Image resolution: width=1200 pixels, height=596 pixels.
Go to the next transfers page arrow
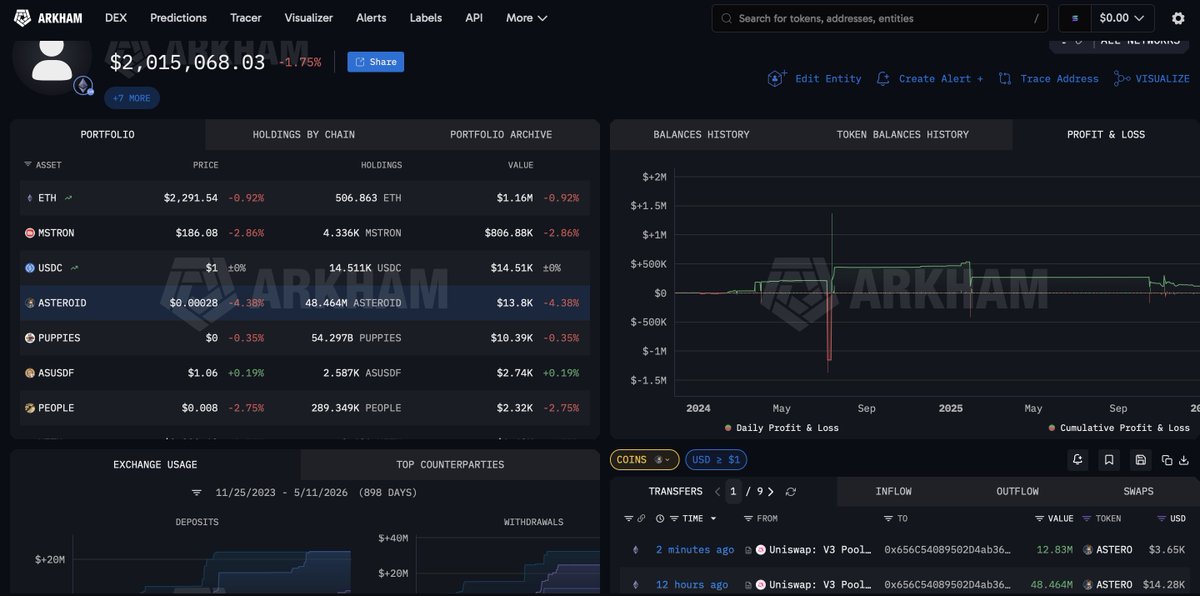pos(770,492)
